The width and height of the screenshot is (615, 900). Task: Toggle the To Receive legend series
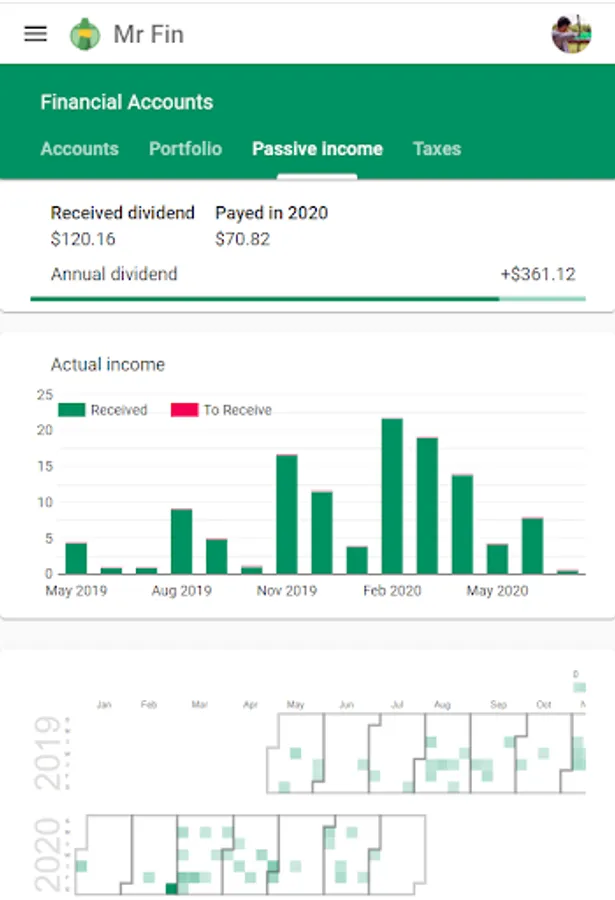[x=237, y=410]
